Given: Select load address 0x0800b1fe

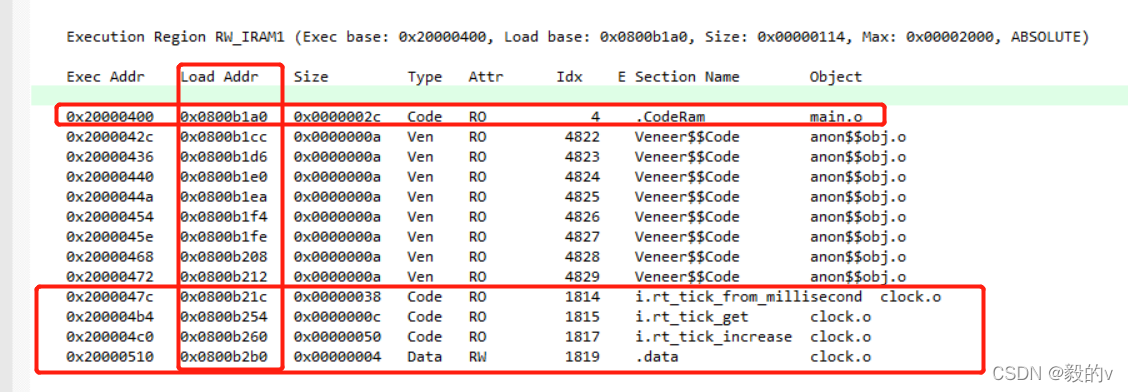Looking at the screenshot, I should click(224, 237).
